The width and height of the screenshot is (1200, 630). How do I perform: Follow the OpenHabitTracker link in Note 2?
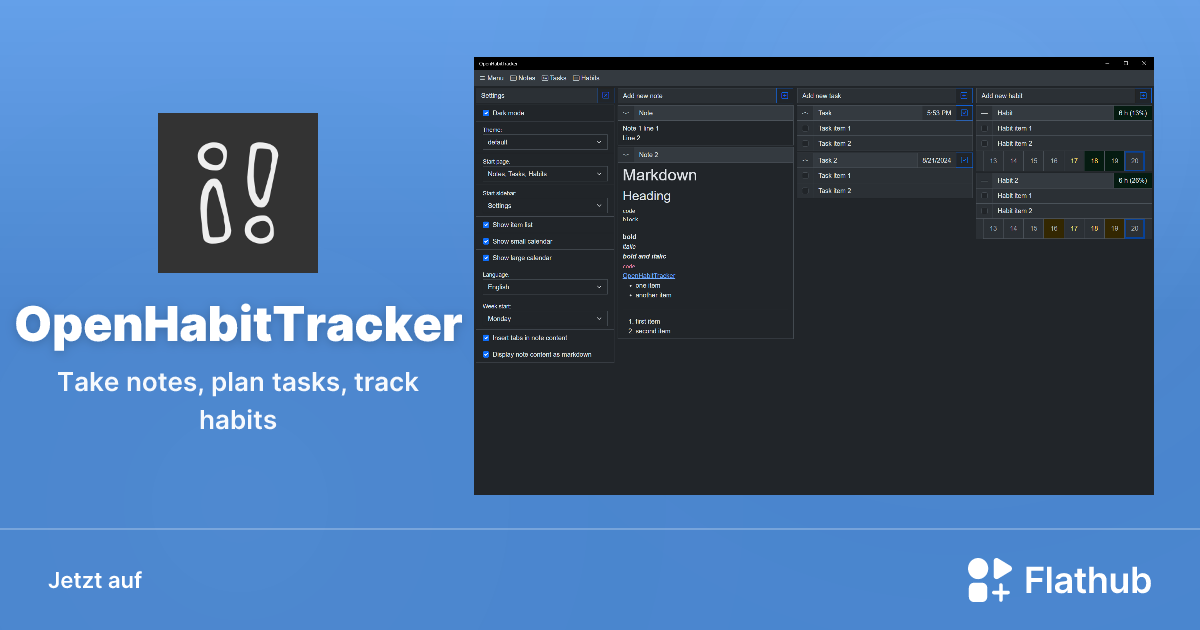(x=648, y=274)
